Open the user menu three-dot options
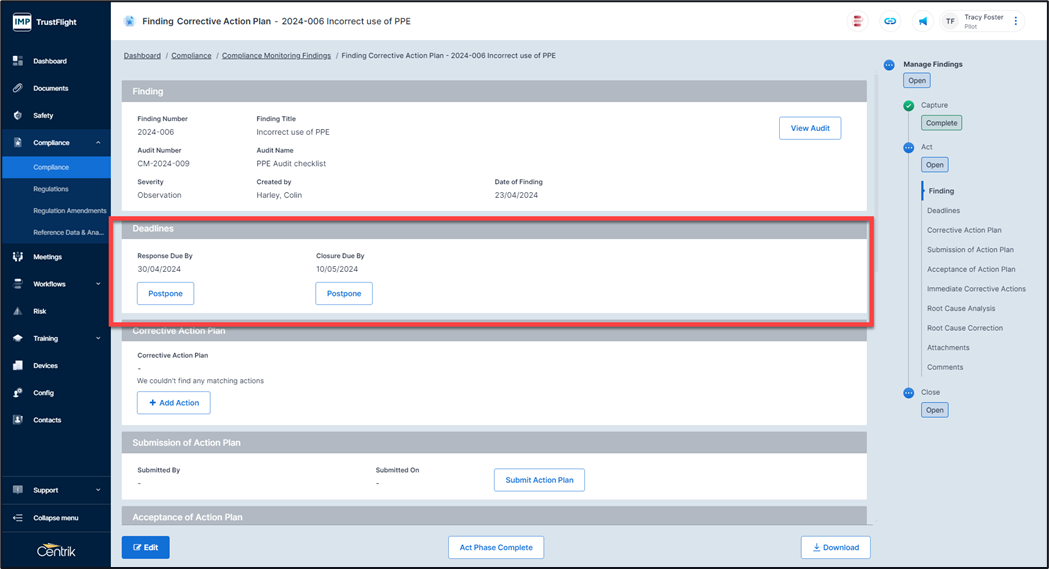The width and height of the screenshot is (1049, 569). tap(1016, 21)
